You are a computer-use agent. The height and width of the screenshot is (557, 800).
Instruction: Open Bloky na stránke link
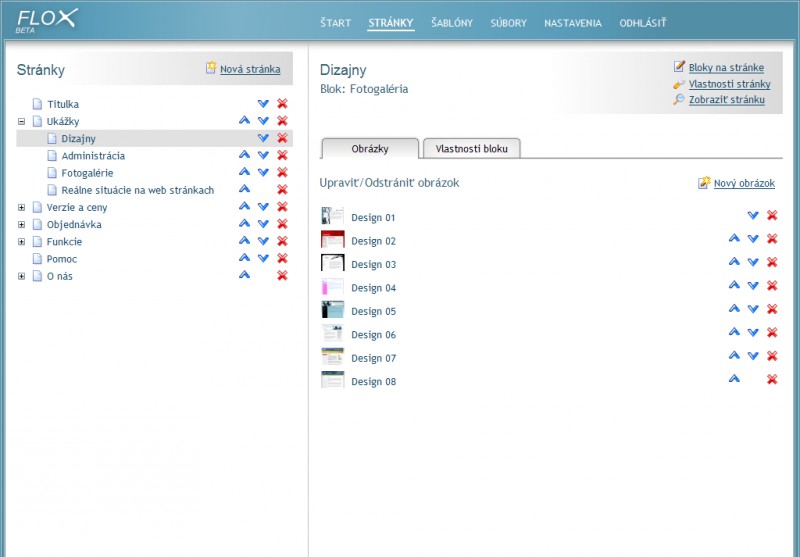pos(726,67)
